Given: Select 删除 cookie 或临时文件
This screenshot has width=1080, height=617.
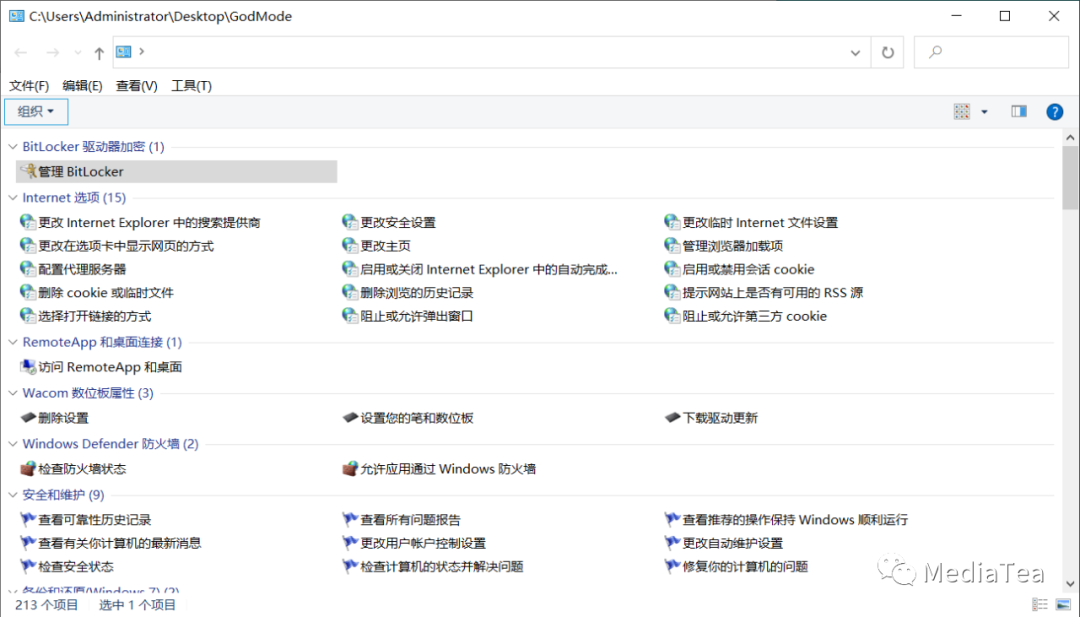Looking at the screenshot, I should (x=106, y=292).
